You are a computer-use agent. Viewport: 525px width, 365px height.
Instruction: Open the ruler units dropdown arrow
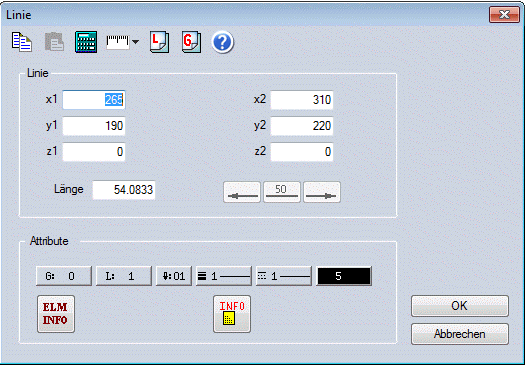[135, 42]
